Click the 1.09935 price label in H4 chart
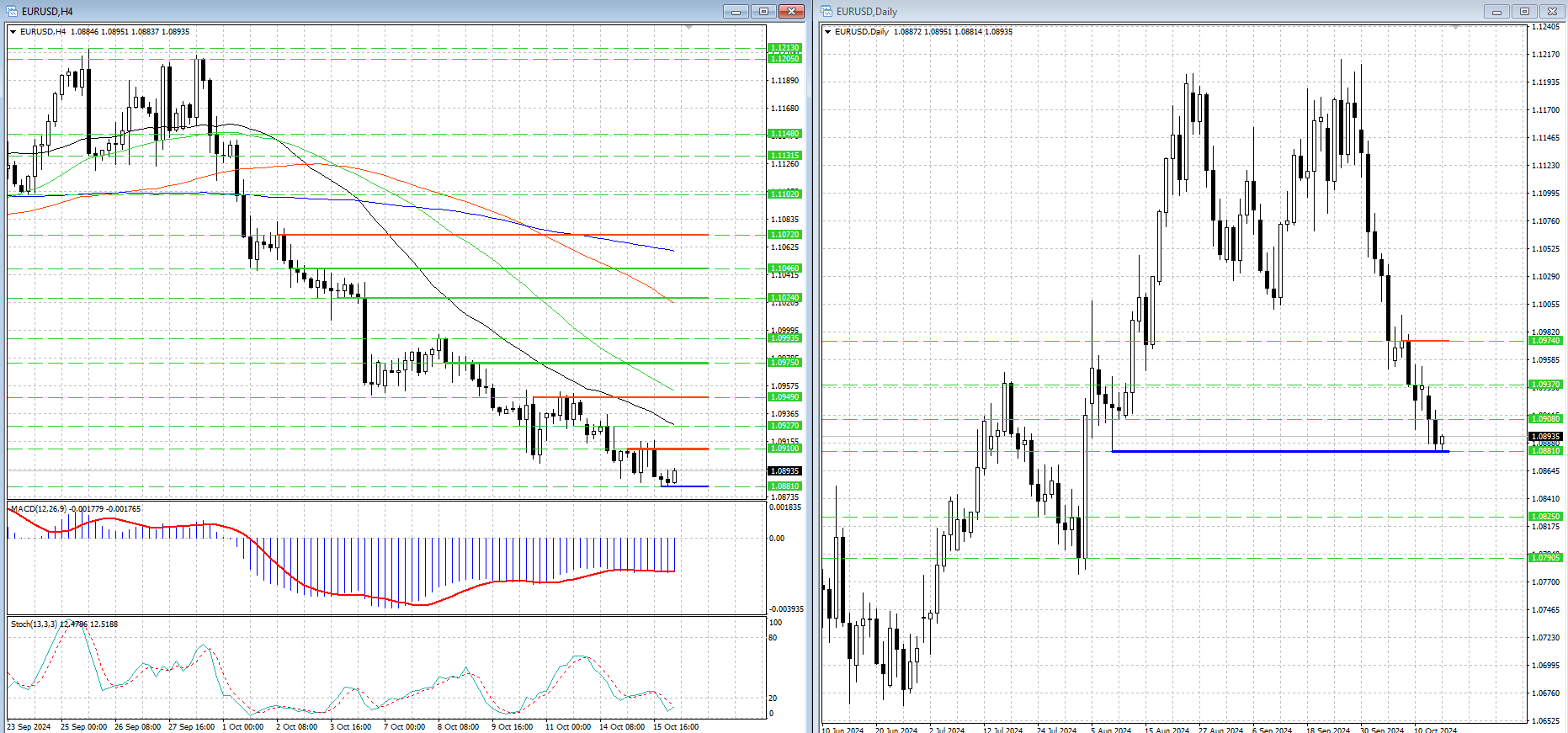 784,338
